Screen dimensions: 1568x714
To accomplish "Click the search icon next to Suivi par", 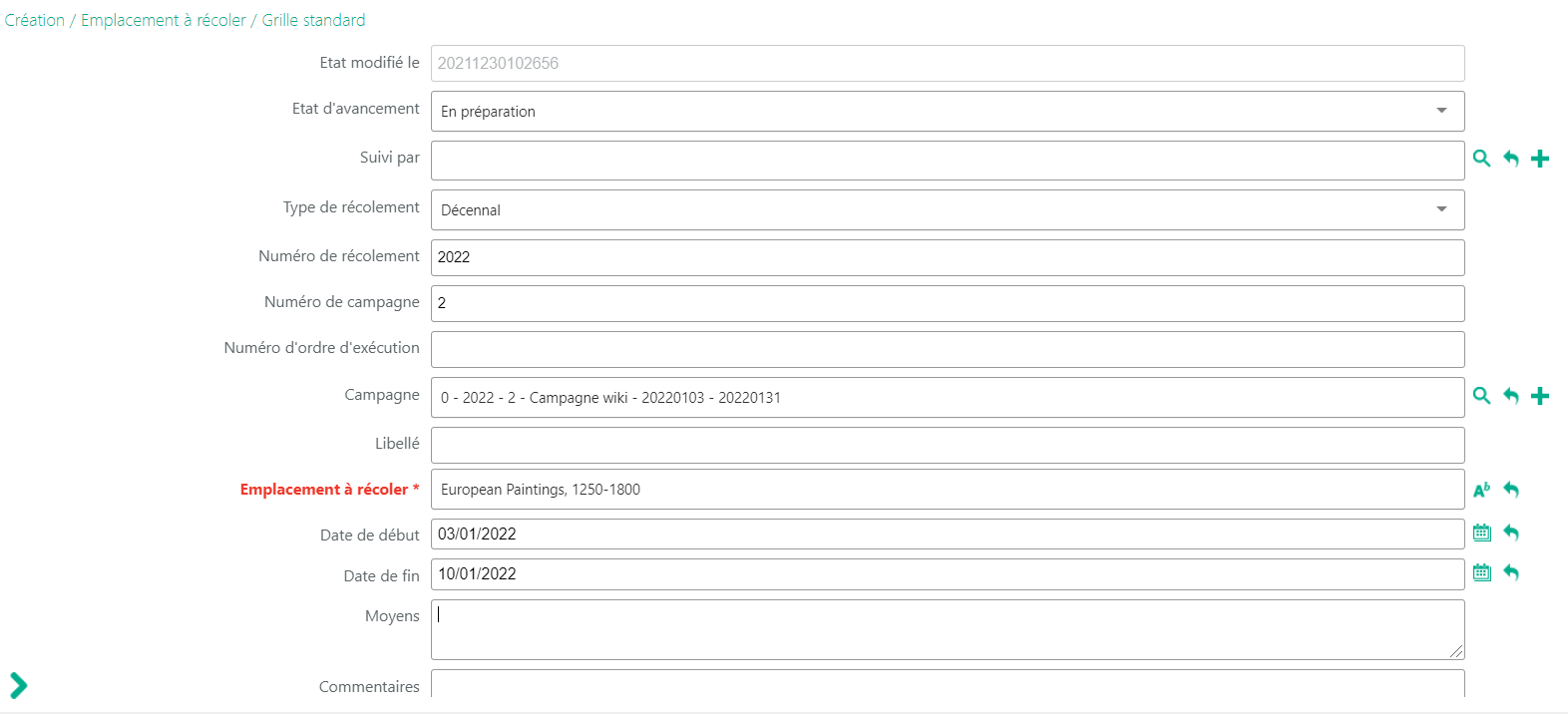I will [1481, 159].
